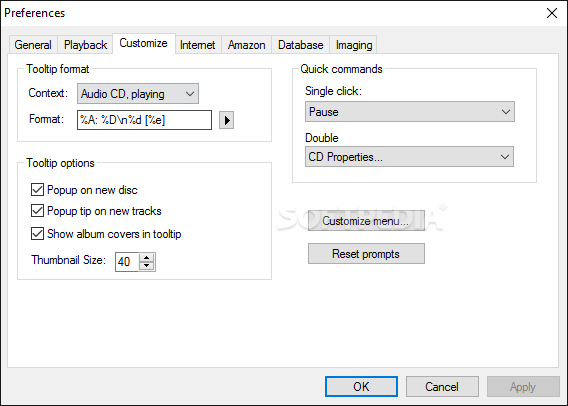This screenshot has width=568, height=406.
Task: Open the Context dropdown
Action: pyautogui.click(x=138, y=94)
